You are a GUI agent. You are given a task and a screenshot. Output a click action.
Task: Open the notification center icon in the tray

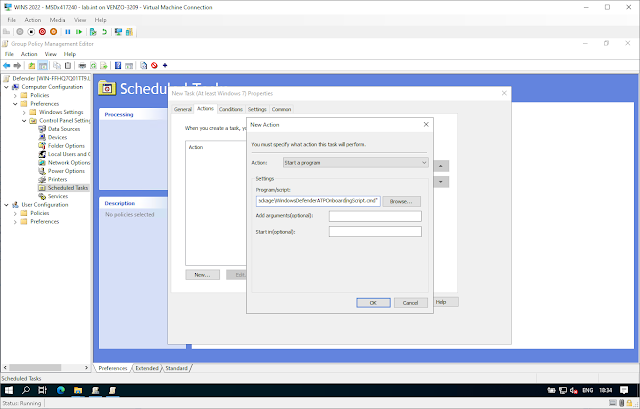(x=624, y=390)
